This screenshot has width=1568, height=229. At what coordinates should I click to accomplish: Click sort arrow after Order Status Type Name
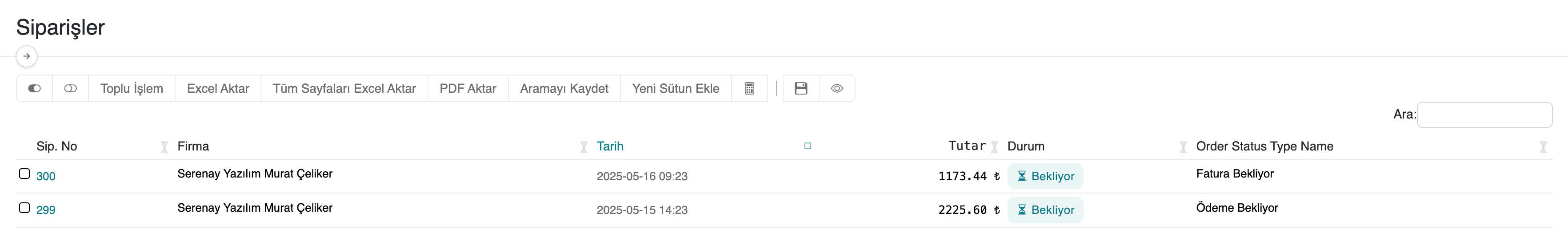1543,147
